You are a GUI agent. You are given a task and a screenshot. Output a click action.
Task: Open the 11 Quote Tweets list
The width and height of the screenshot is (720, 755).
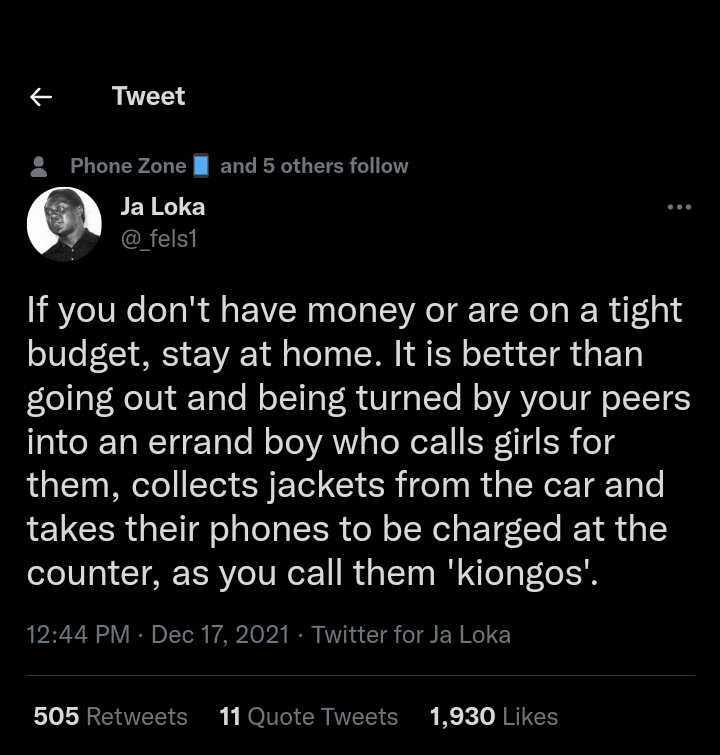coord(308,716)
